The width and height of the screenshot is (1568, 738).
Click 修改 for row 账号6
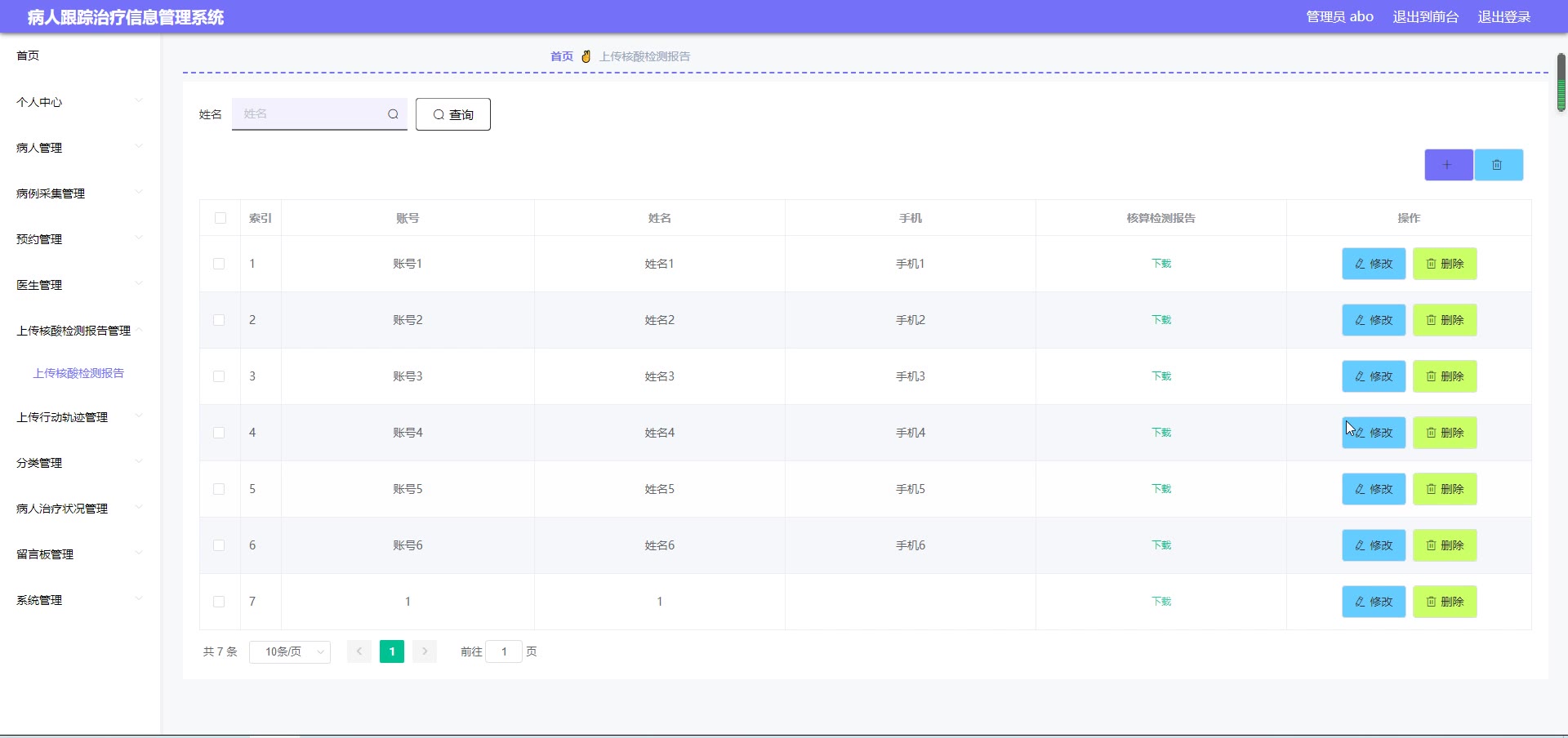click(x=1374, y=545)
